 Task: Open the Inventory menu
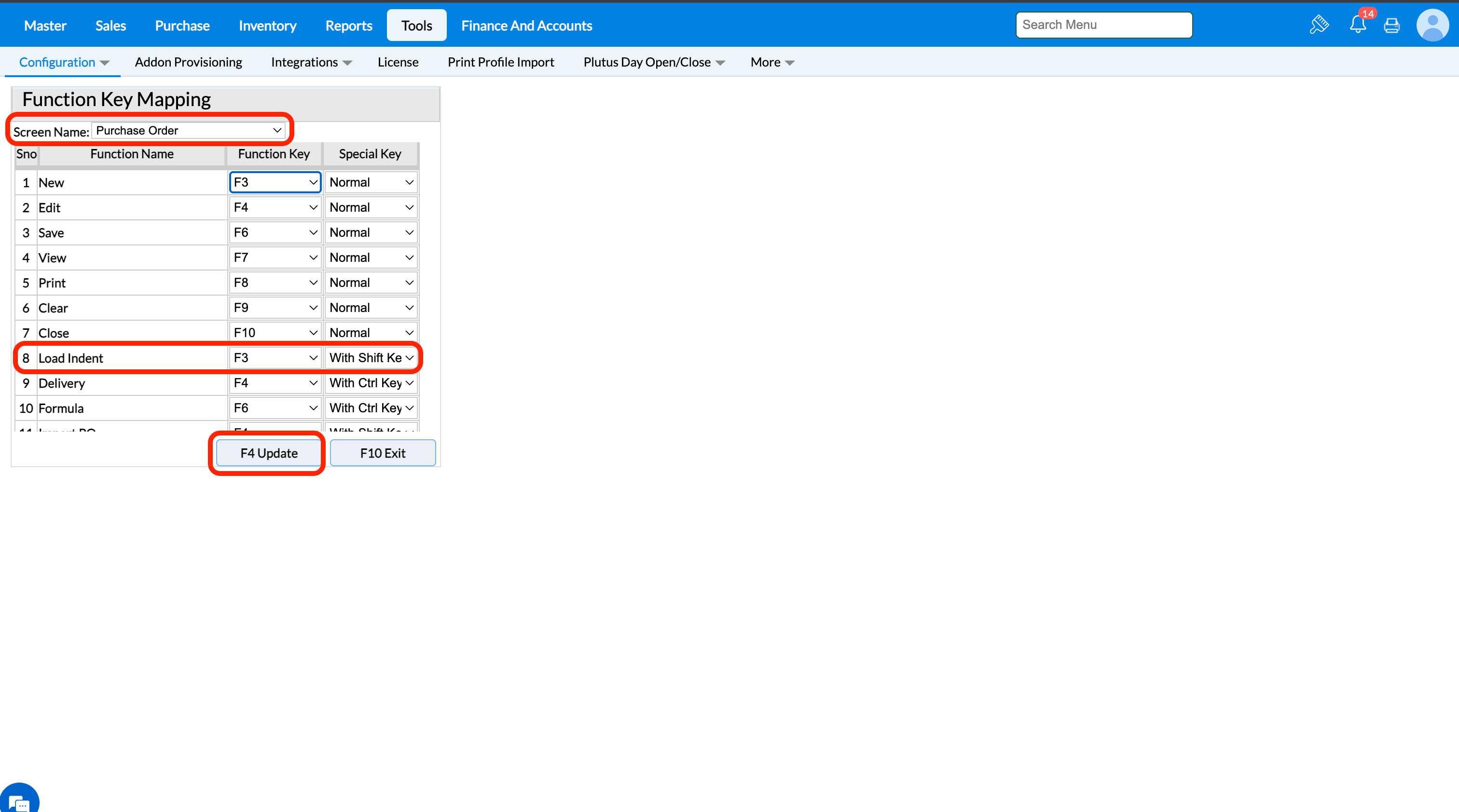tap(267, 26)
